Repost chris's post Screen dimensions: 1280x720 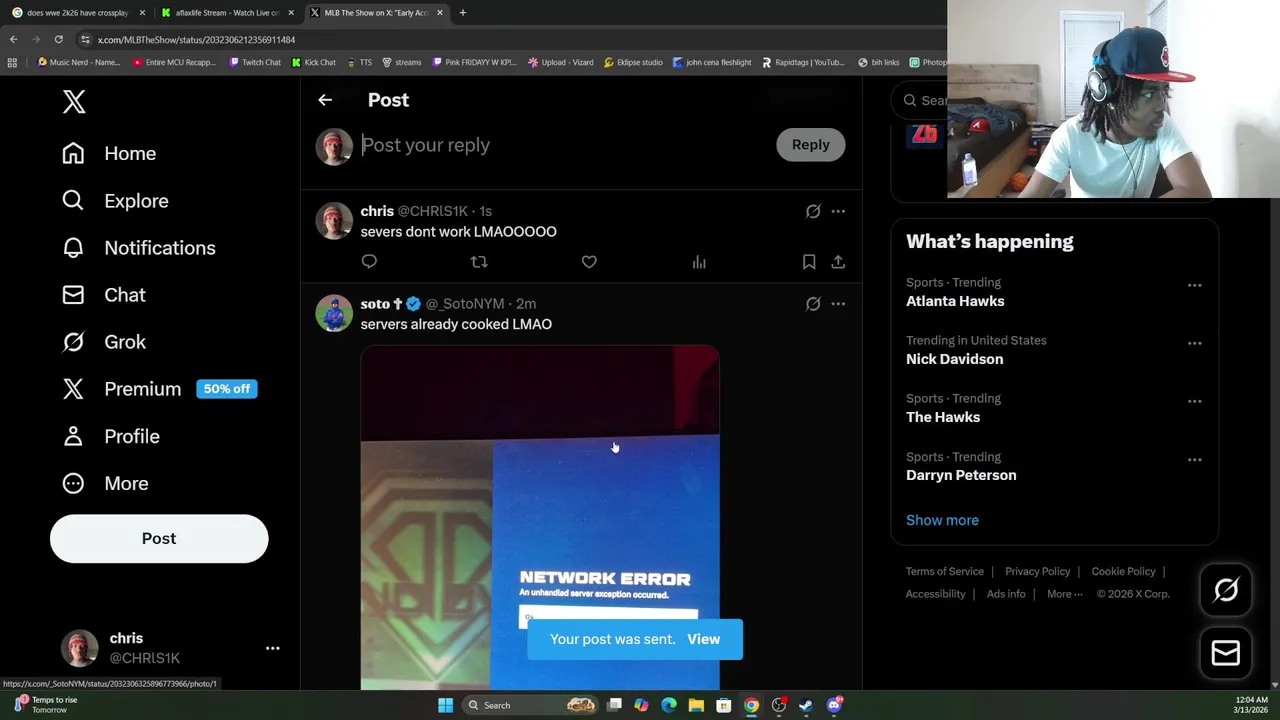point(479,261)
